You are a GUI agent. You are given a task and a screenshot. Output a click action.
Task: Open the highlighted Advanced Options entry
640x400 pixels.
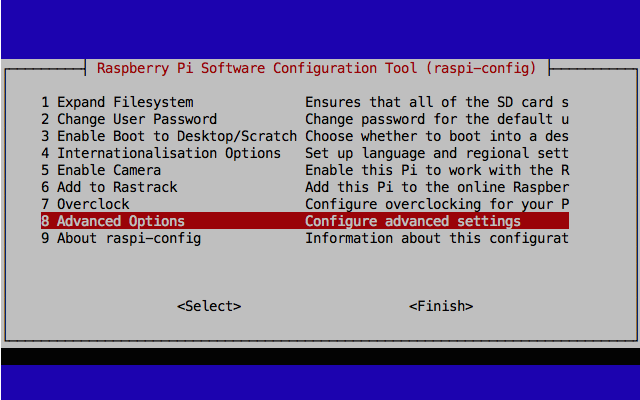(113, 221)
